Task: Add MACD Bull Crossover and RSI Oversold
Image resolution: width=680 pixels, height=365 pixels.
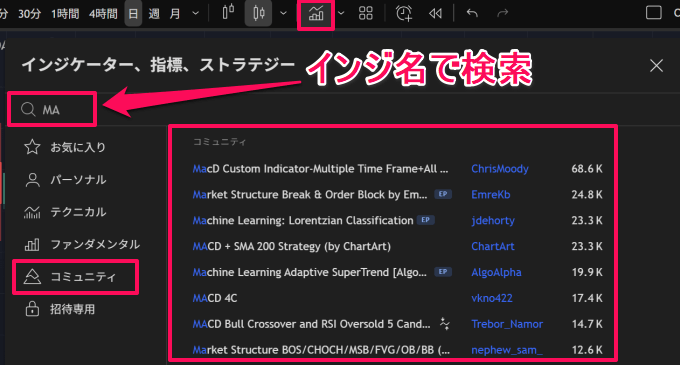Action: 311,324
